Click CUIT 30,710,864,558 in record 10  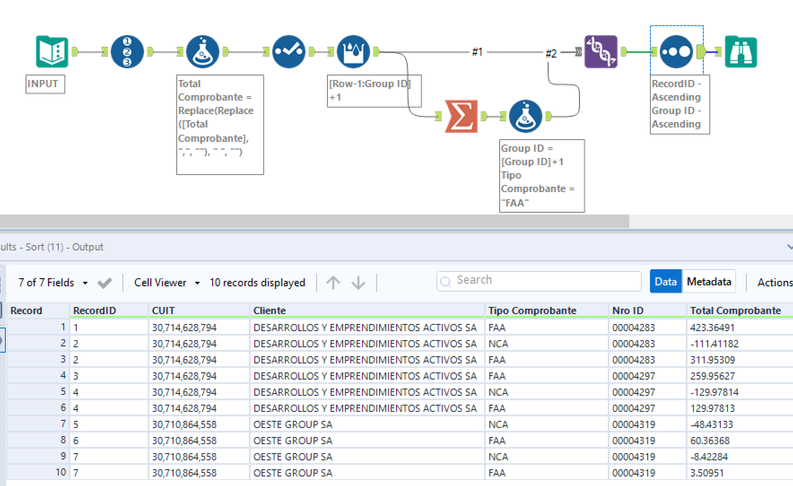pos(199,473)
